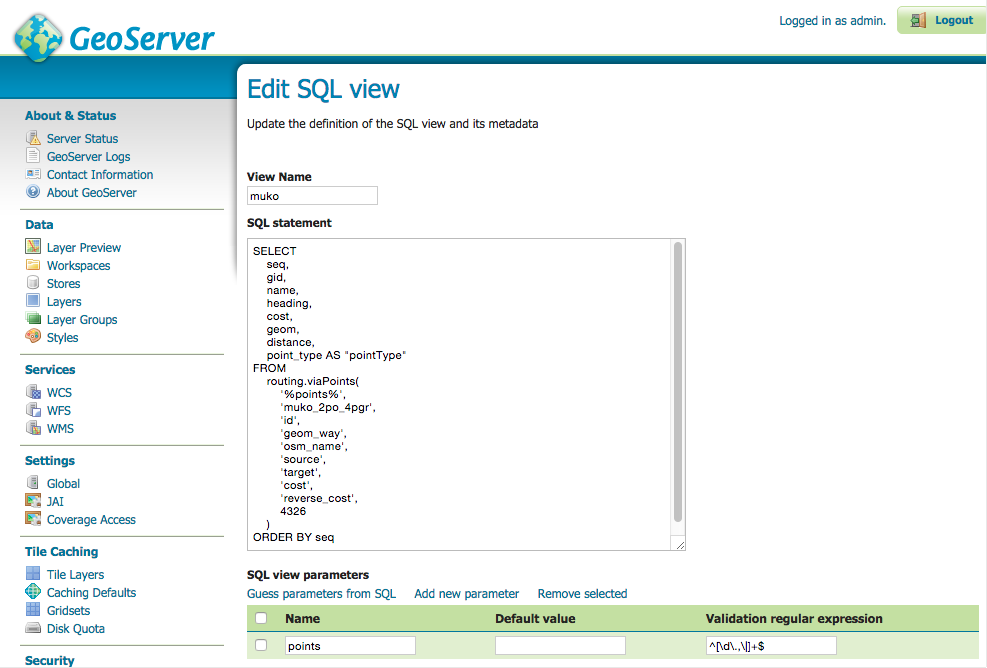Toggle the select-all parameters checkbox in header
The height and width of the screenshot is (668, 987).
coord(261,619)
